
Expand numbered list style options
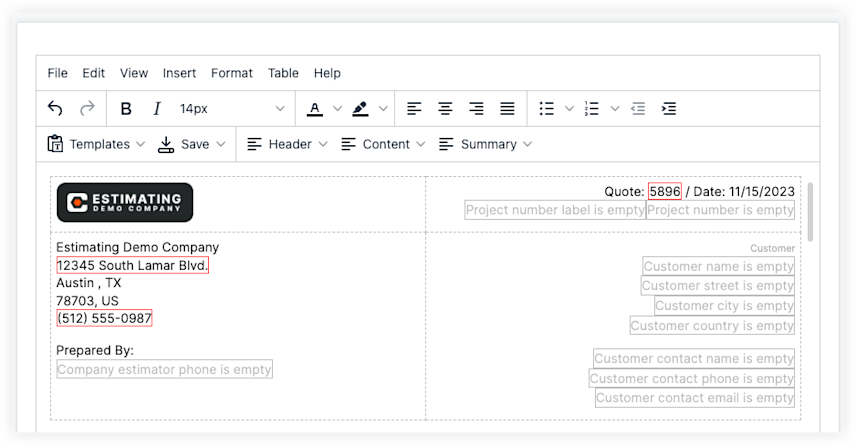[615, 109]
